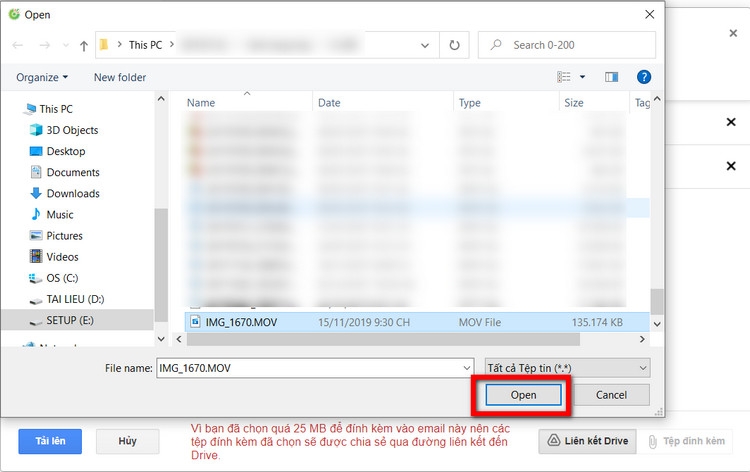Screen dimensions: 750x472
Task: Open Help with the question mark icon
Action: tap(644, 77)
